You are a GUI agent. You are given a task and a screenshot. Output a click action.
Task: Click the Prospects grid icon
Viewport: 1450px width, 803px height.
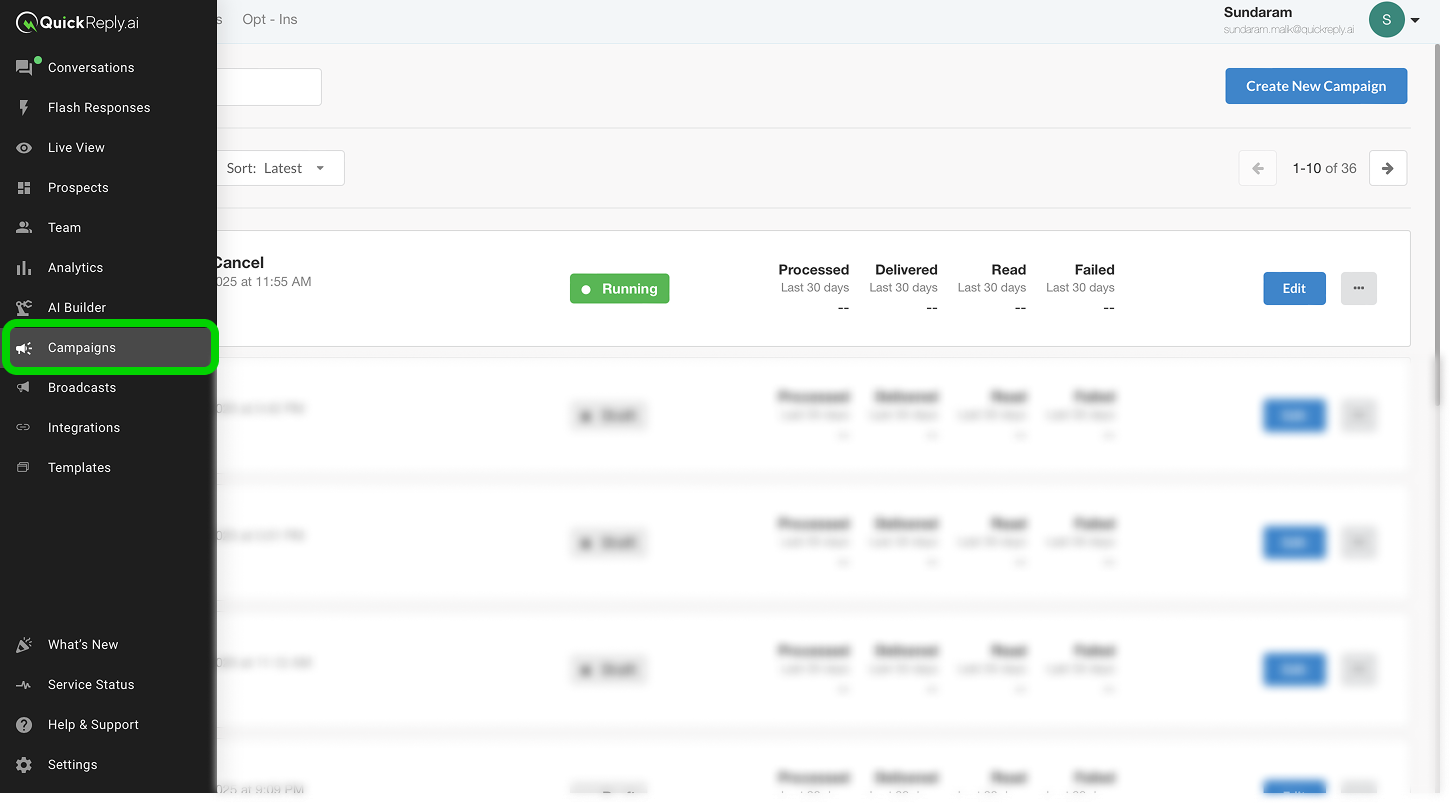tap(24, 188)
